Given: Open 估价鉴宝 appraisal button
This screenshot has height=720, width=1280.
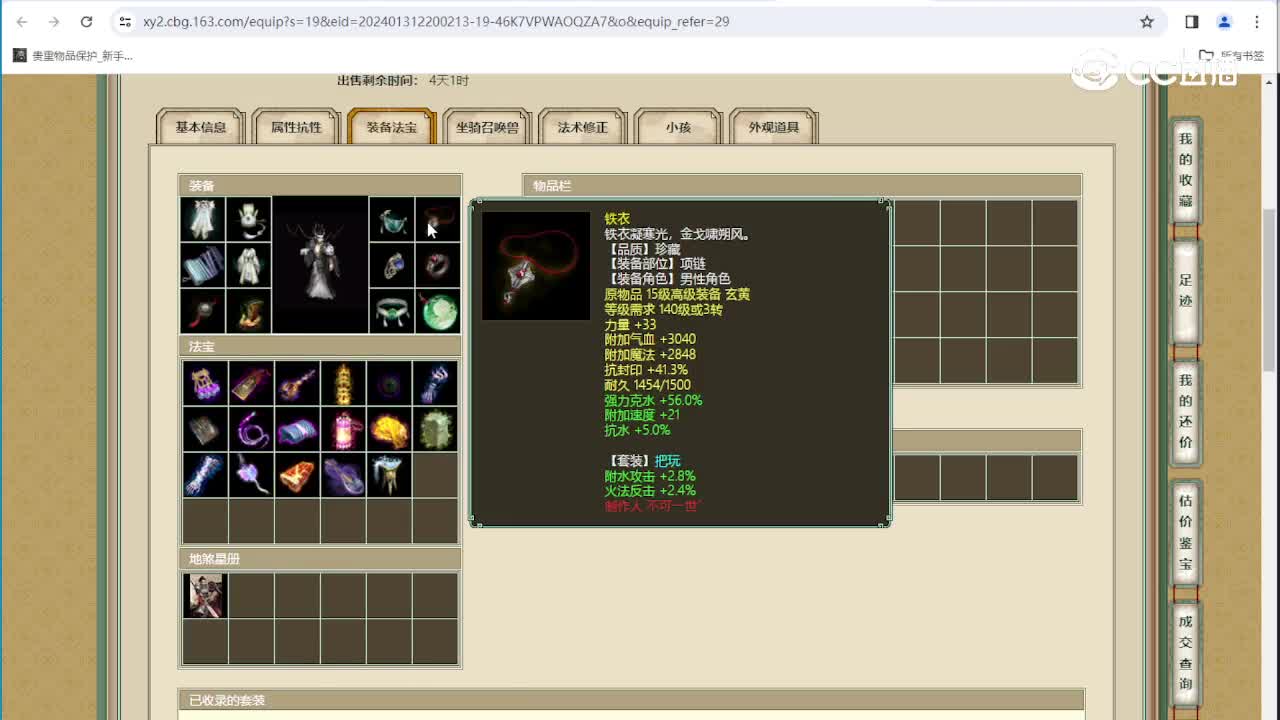Looking at the screenshot, I should (1186, 532).
